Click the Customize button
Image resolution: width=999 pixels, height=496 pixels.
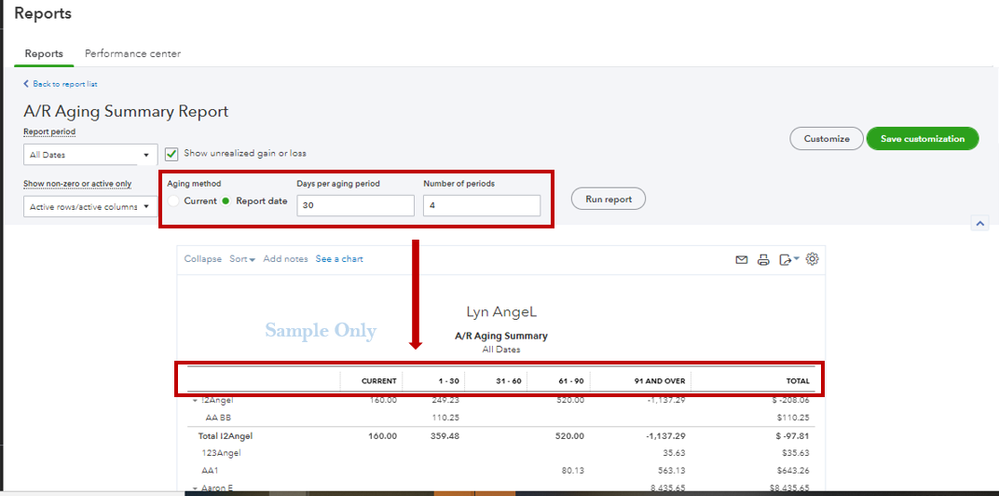pos(826,138)
